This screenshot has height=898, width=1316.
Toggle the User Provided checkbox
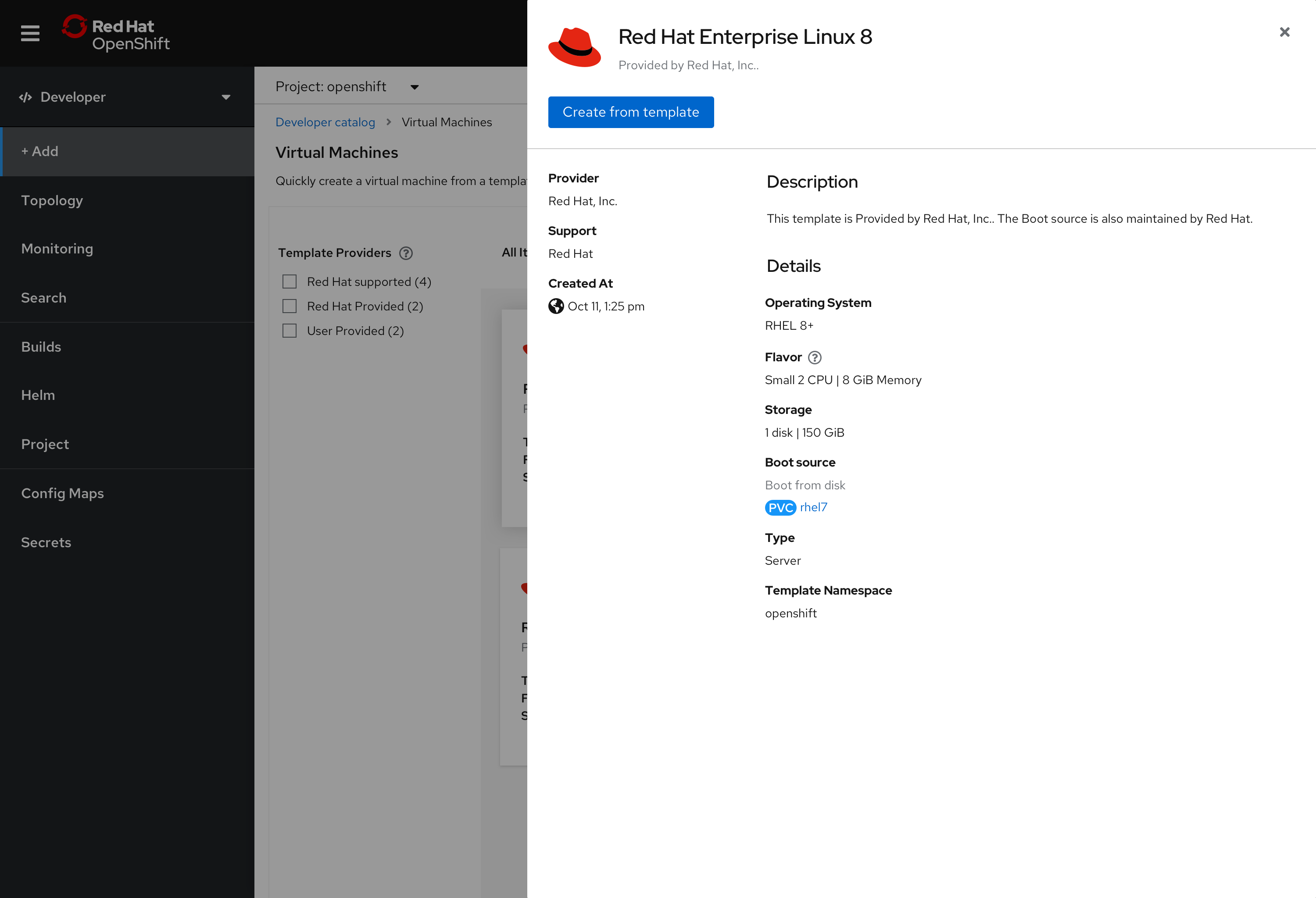click(x=290, y=331)
